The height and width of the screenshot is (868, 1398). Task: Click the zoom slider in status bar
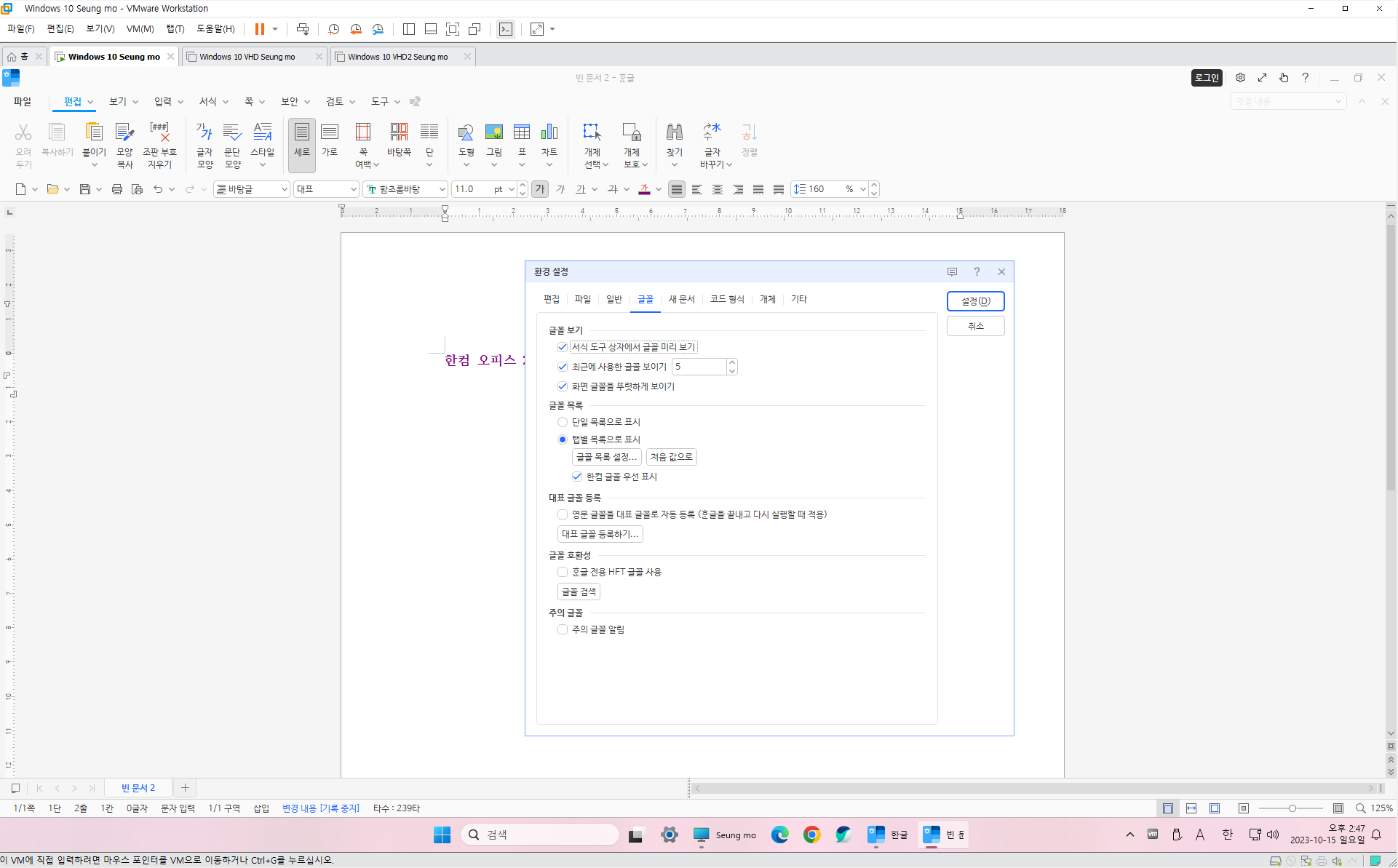pos(1292,808)
